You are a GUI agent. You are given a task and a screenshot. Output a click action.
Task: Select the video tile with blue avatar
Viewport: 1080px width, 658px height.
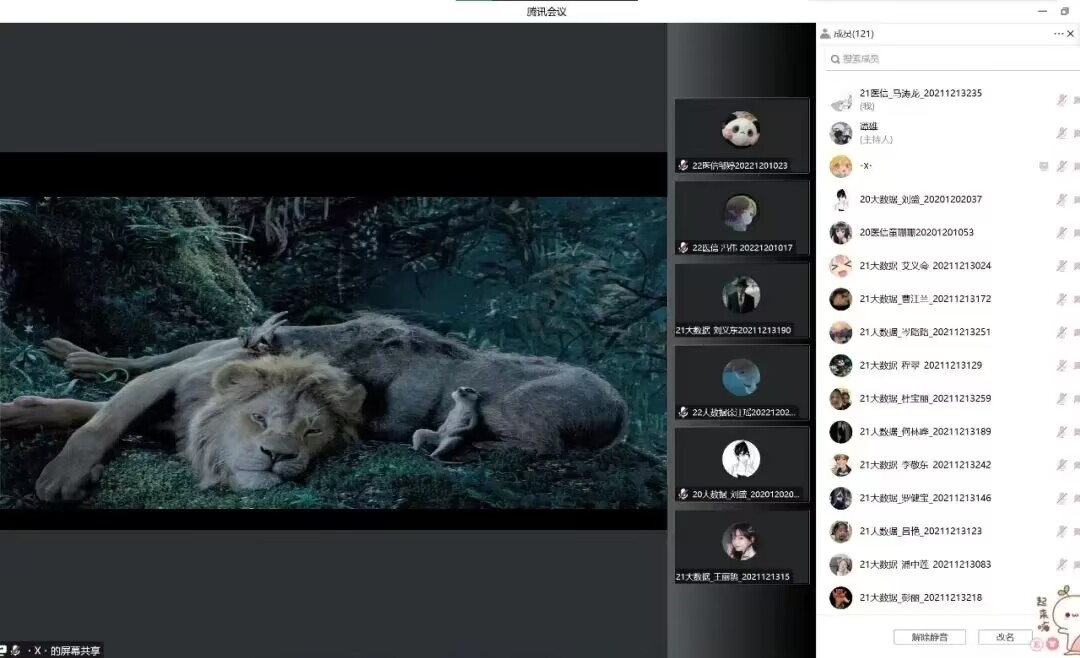point(742,382)
